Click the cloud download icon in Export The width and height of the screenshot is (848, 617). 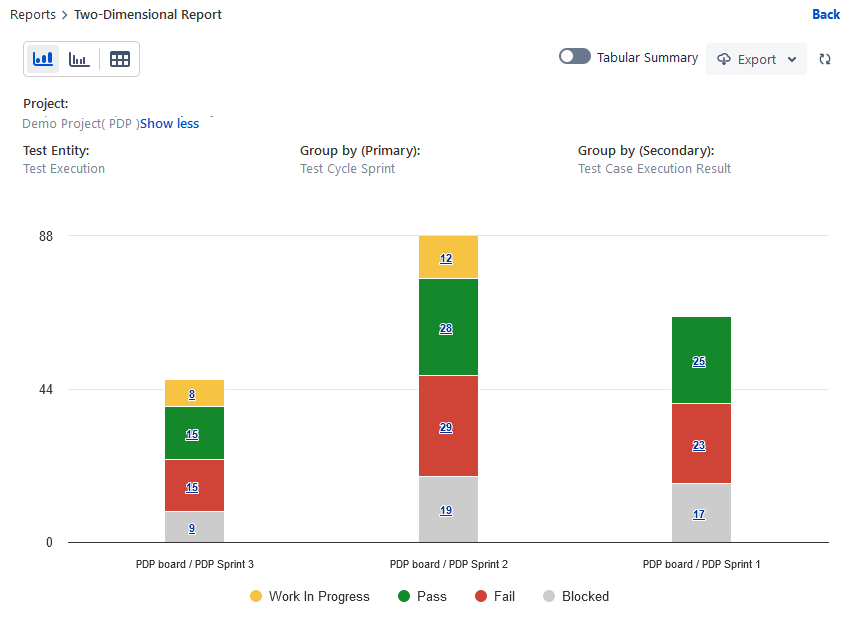724,59
